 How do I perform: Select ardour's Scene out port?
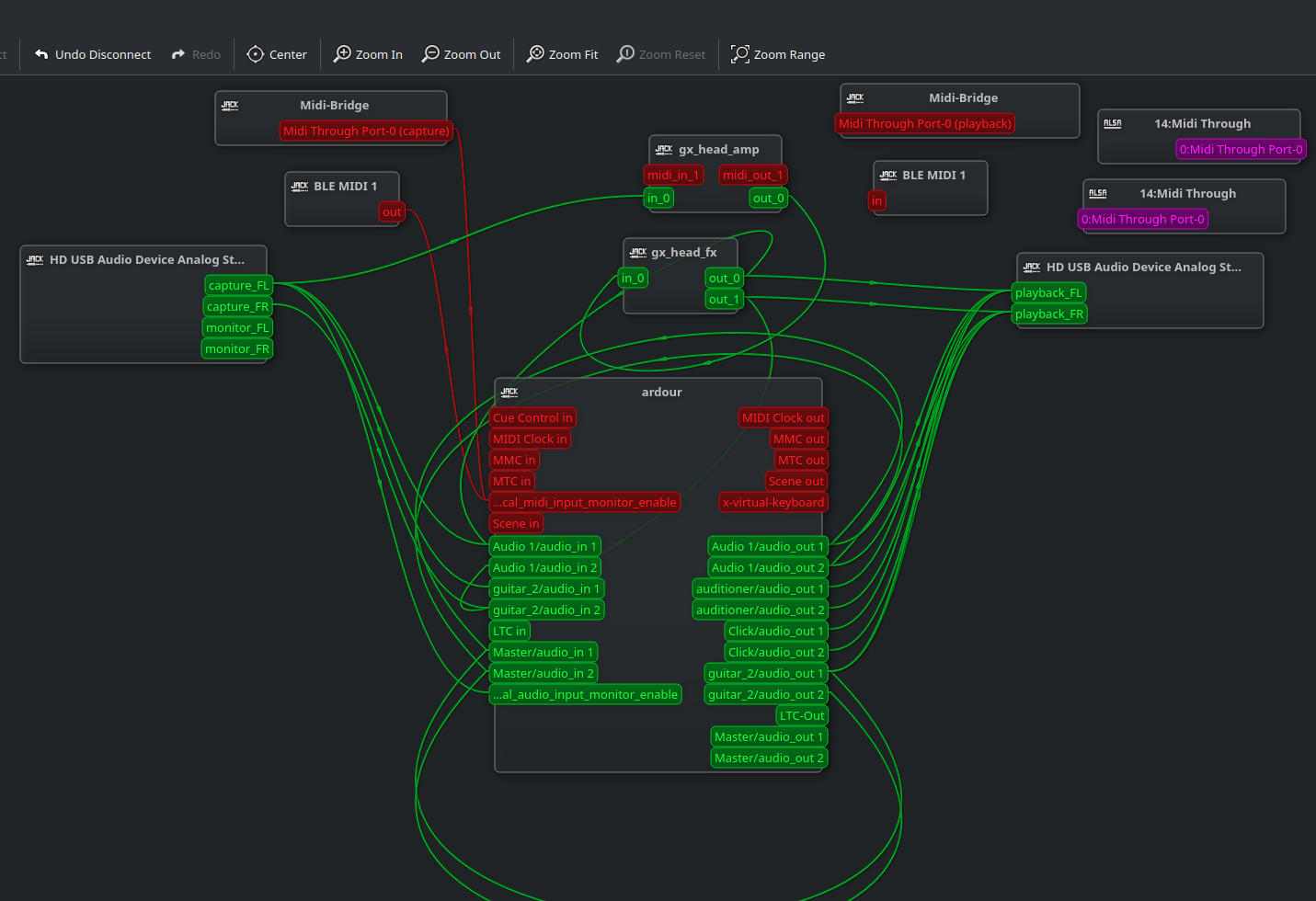(x=796, y=481)
